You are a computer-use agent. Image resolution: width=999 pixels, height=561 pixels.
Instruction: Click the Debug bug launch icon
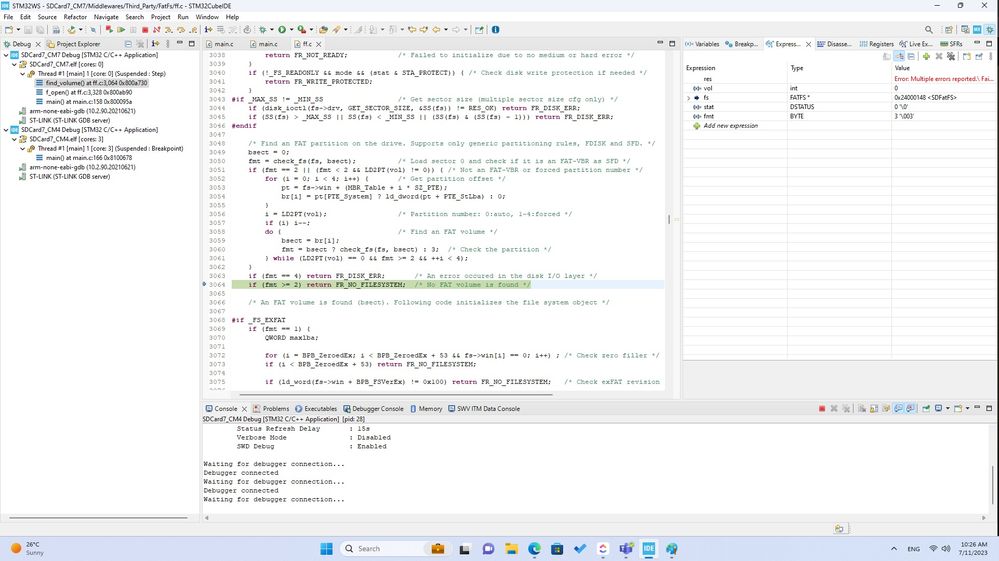click(262, 29)
